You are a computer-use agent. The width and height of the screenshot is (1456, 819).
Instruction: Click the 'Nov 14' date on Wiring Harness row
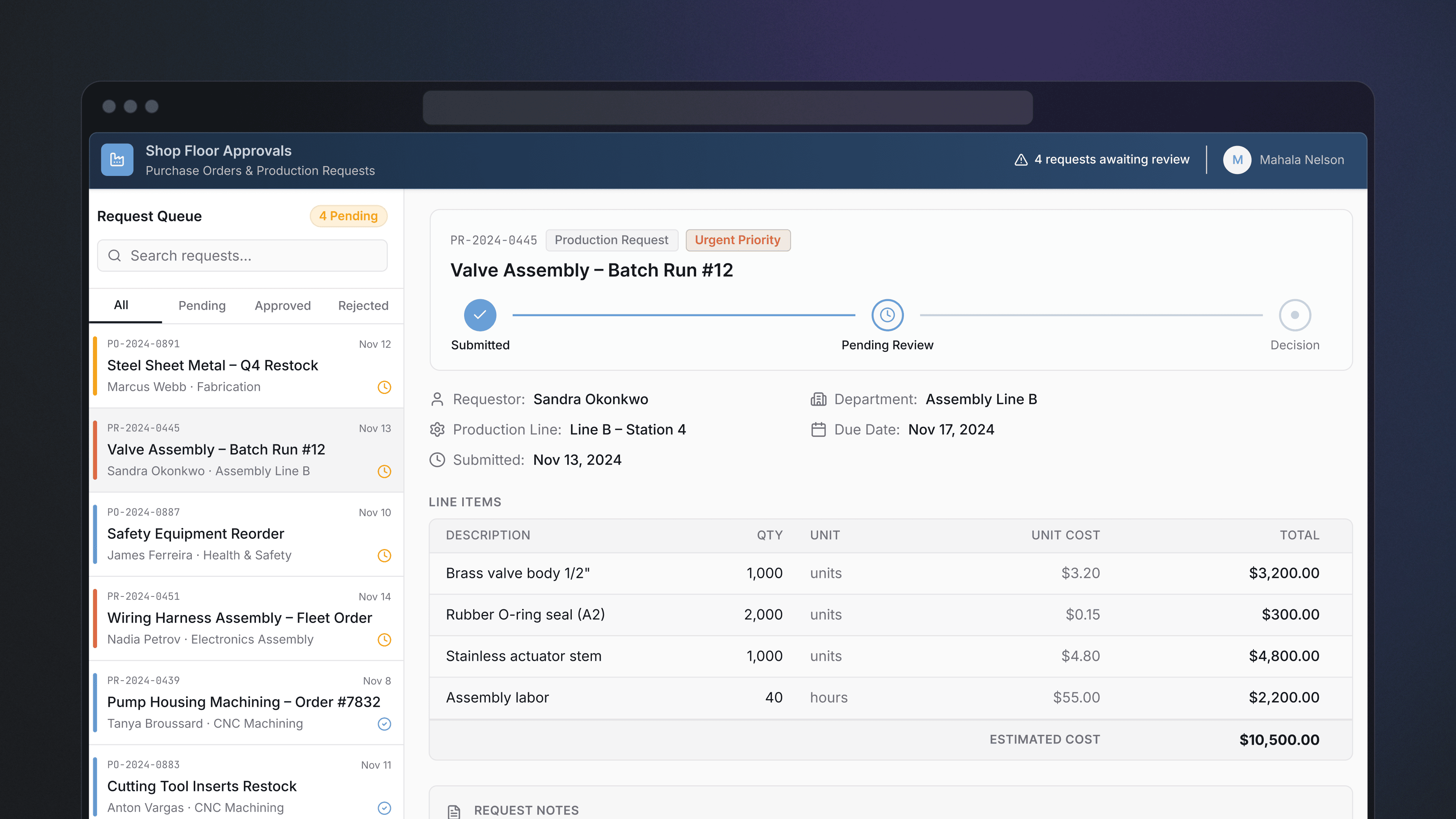coord(375,597)
